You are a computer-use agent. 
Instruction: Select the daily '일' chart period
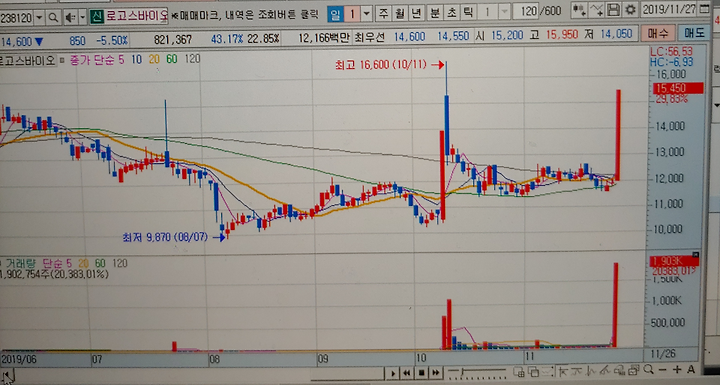click(x=336, y=14)
